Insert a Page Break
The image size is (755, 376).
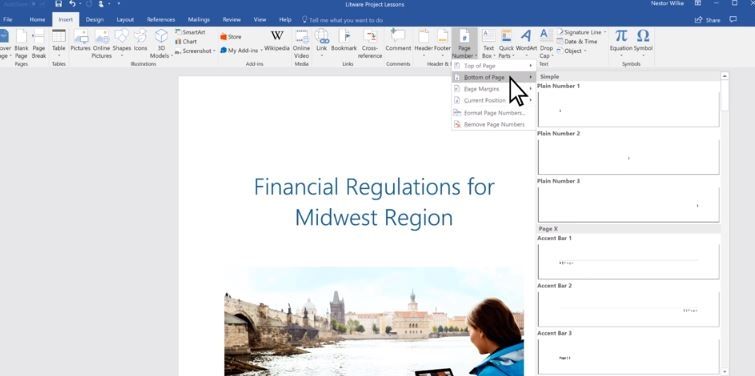click(x=39, y=43)
